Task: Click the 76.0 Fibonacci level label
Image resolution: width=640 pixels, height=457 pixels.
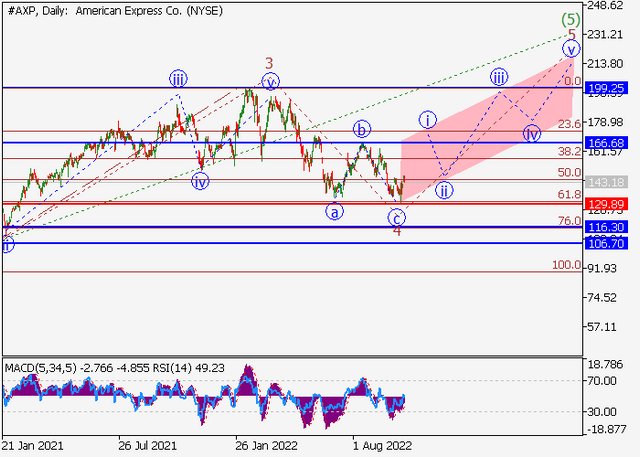Action: point(569,221)
